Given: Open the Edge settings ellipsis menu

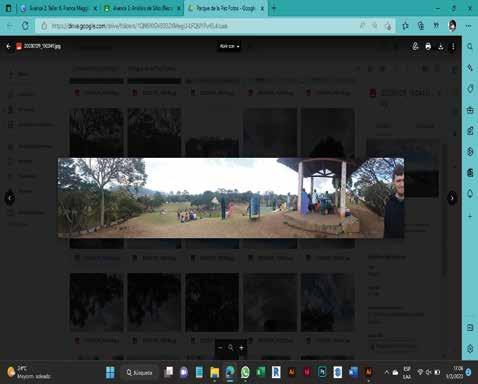Looking at the screenshot, I should [x=468, y=26].
